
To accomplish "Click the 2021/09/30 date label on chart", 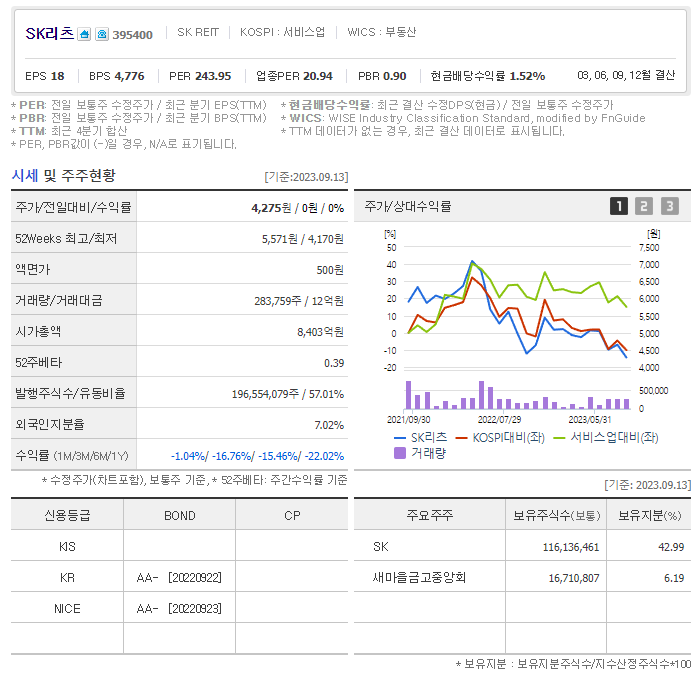I will [409, 420].
